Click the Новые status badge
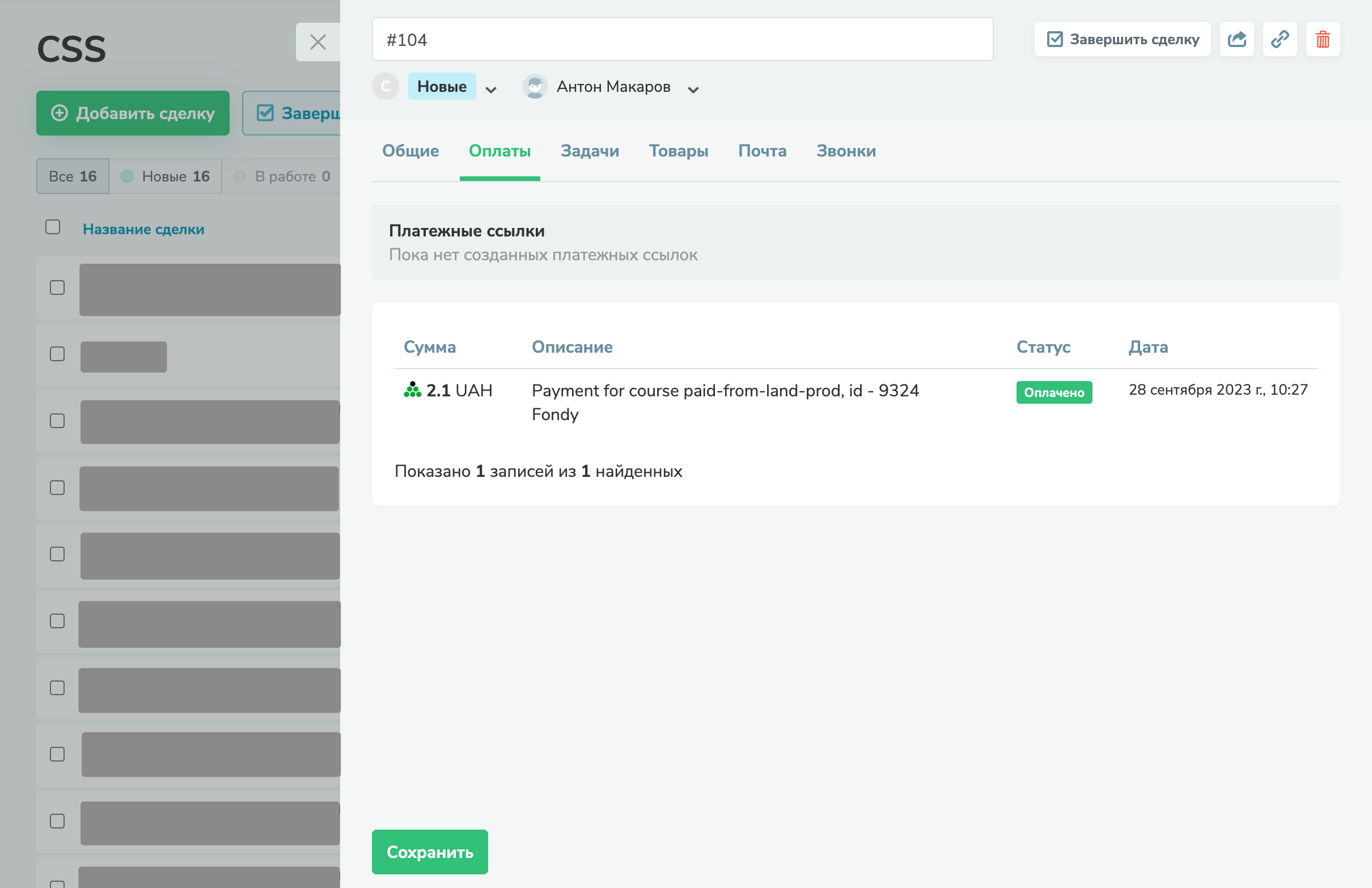The image size is (1372, 888). pyautogui.click(x=442, y=87)
